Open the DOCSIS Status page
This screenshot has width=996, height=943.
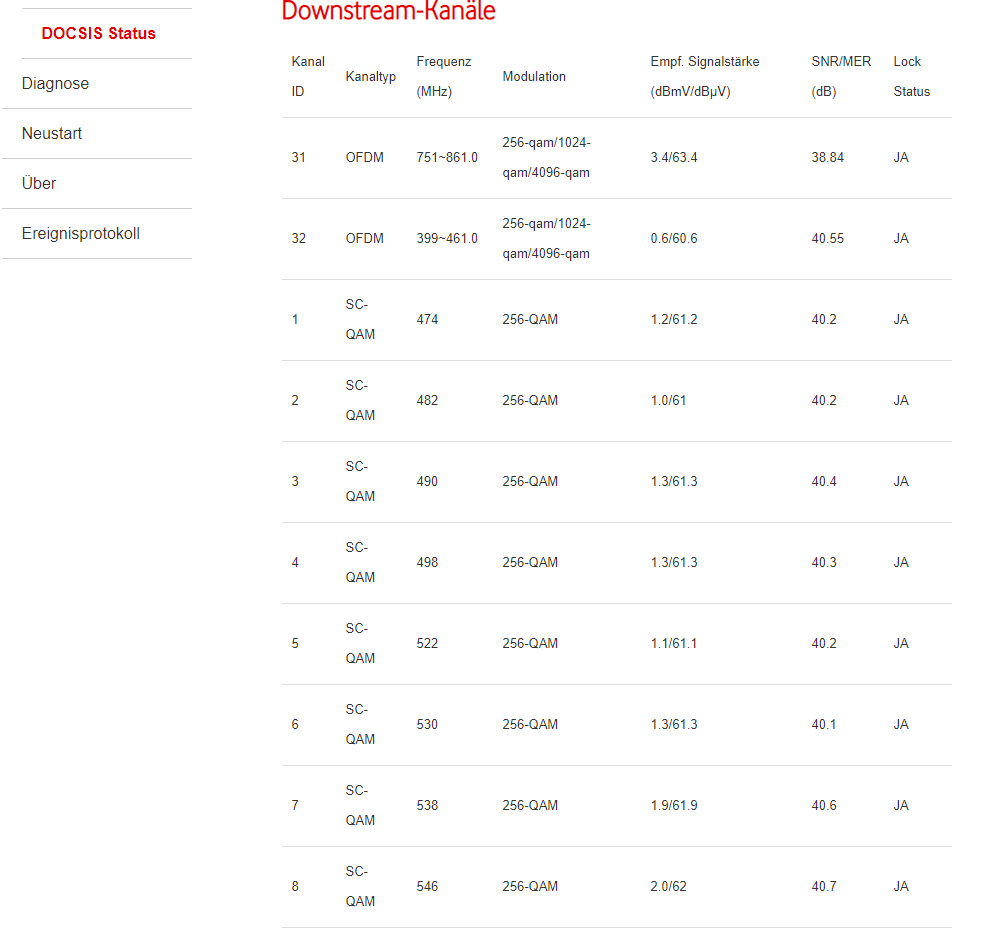coord(95,33)
